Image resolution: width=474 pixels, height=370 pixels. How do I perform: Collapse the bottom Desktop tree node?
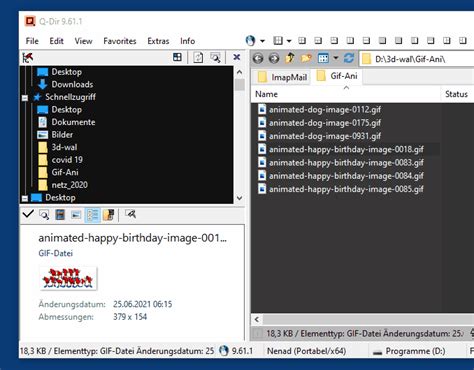pos(25,198)
